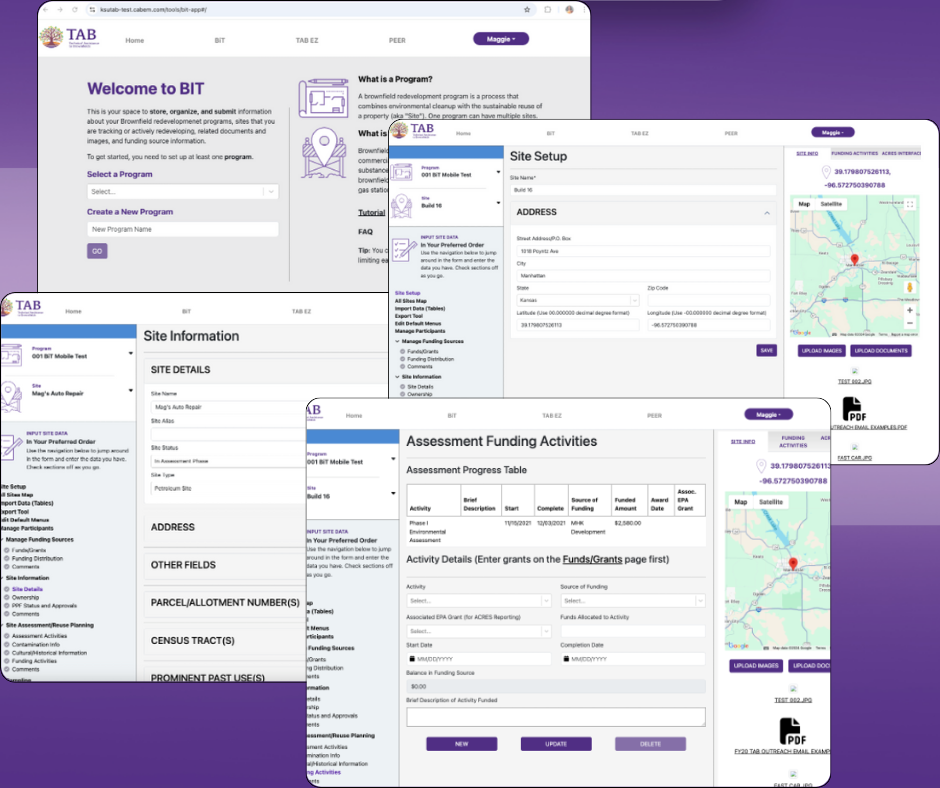Viewport: 940px width, 788px height.
Task: Select Funding Distribution radio in Site Setup sidebar
Action: point(402,360)
